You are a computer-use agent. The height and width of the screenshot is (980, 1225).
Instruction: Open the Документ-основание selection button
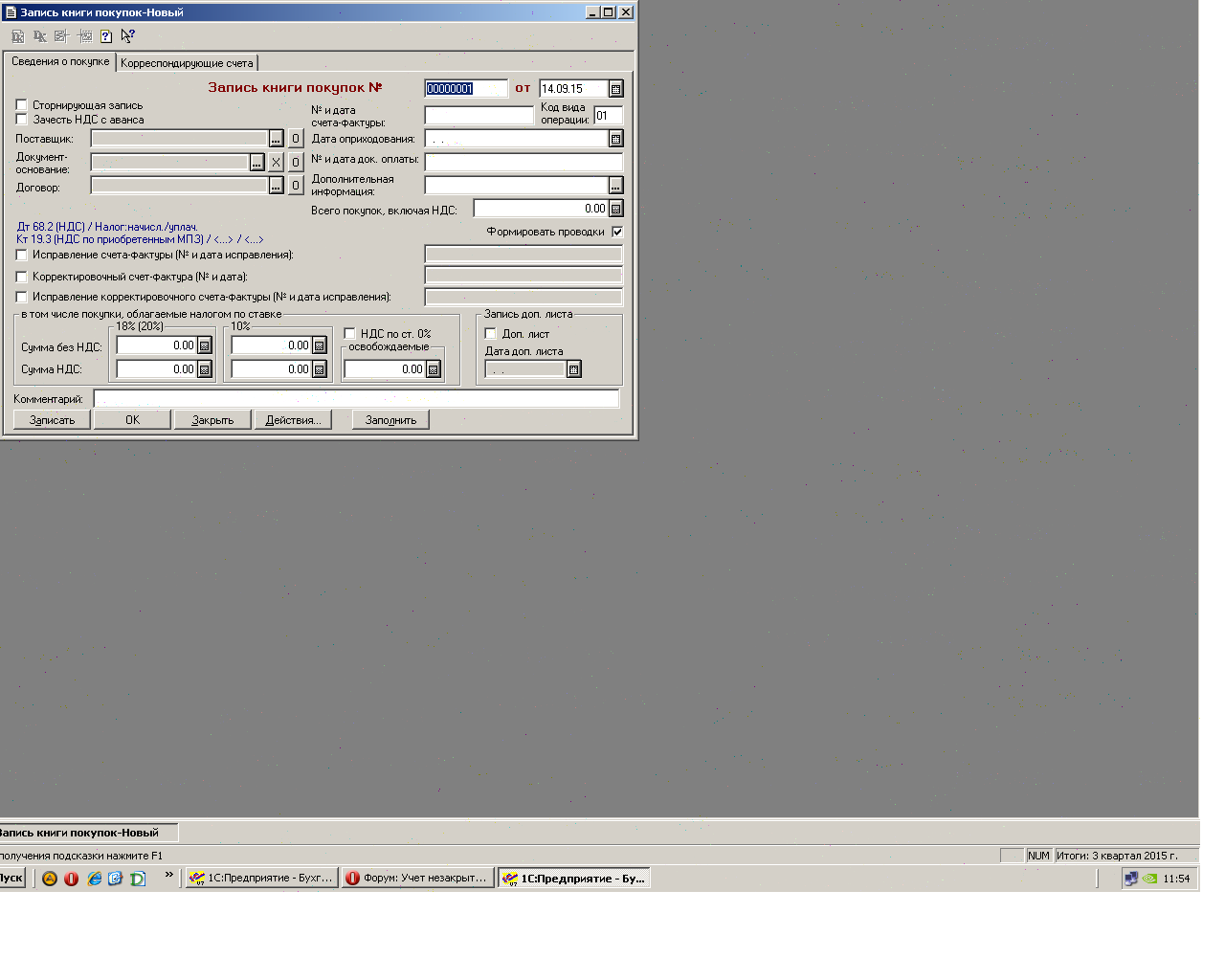coord(257,163)
